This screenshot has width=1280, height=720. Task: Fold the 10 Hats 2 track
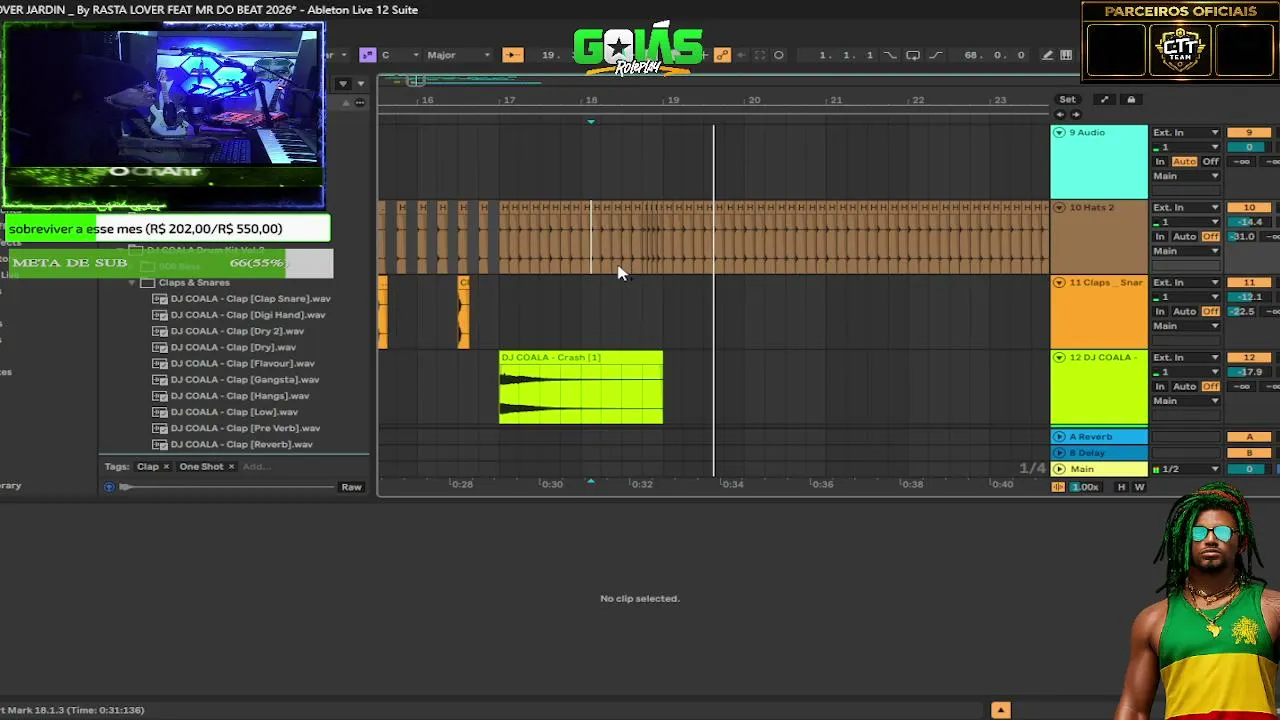click(1060, 207)
